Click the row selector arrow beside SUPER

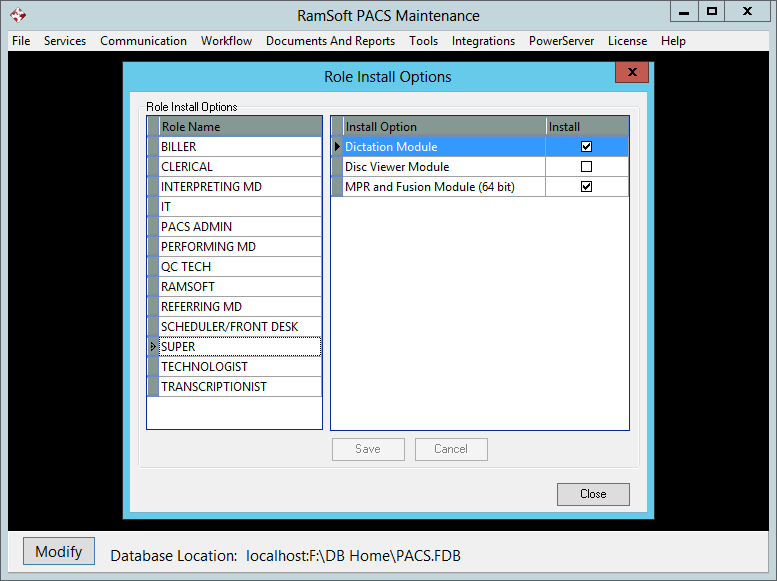point(153,347)
